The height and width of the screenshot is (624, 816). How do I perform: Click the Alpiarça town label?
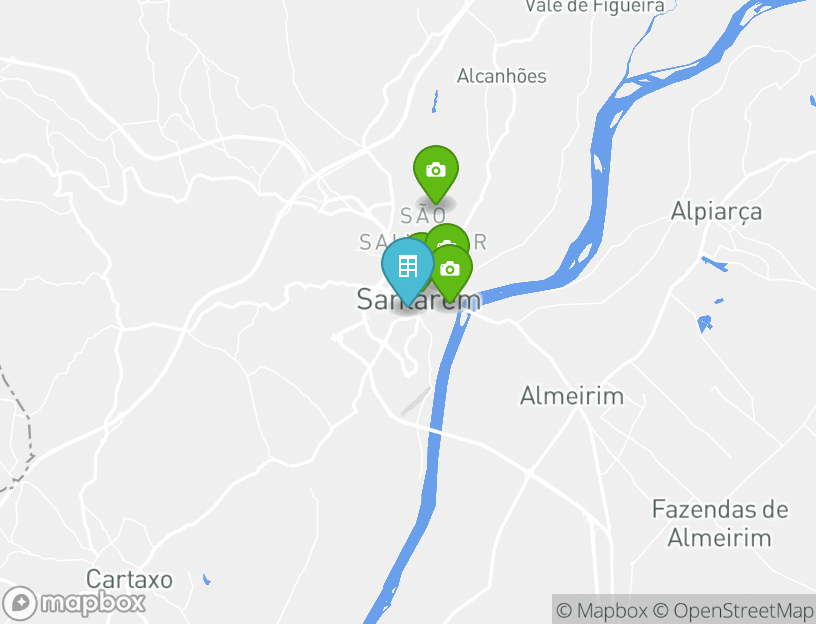tap(716, 212)
